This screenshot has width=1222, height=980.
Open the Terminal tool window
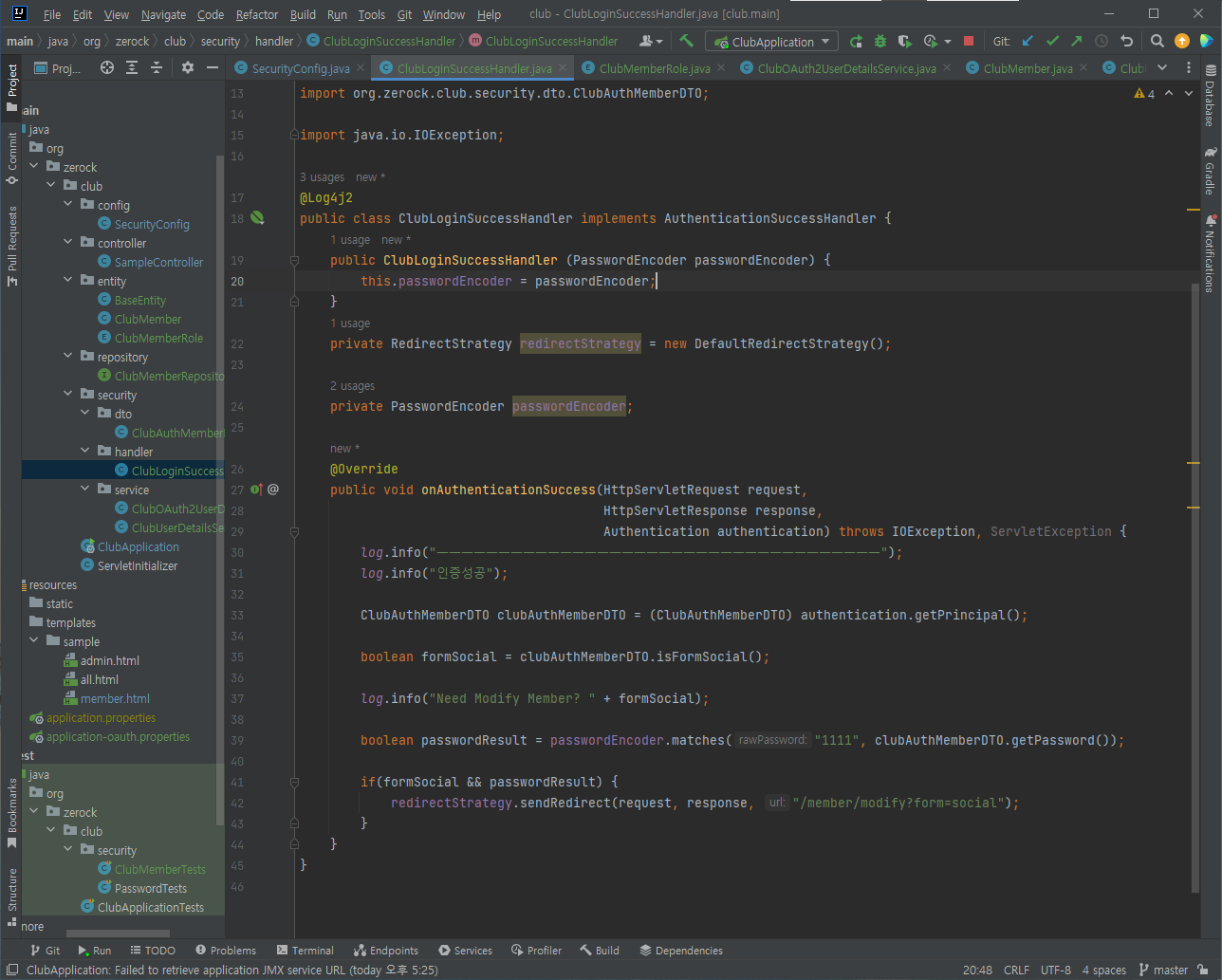pos(305,951)
